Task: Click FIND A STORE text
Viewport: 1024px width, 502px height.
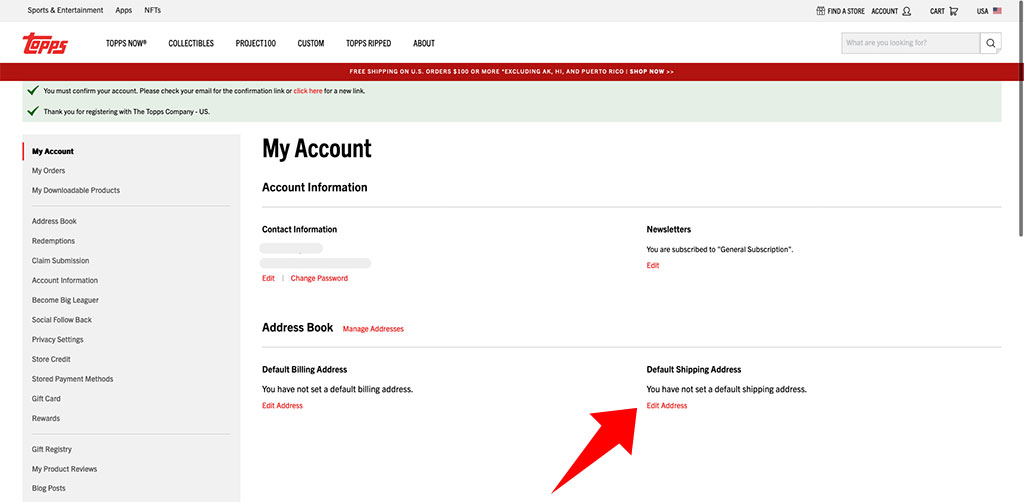Action: [x=846, y=11]
